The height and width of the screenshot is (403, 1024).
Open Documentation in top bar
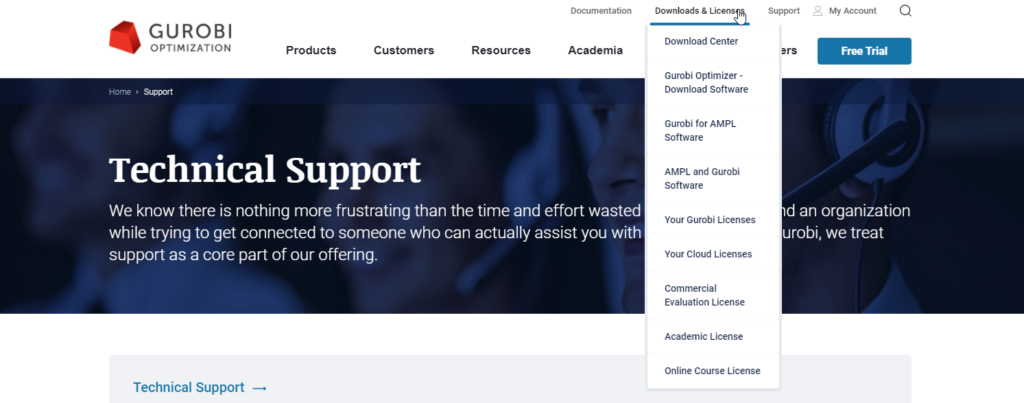point(601,10)
